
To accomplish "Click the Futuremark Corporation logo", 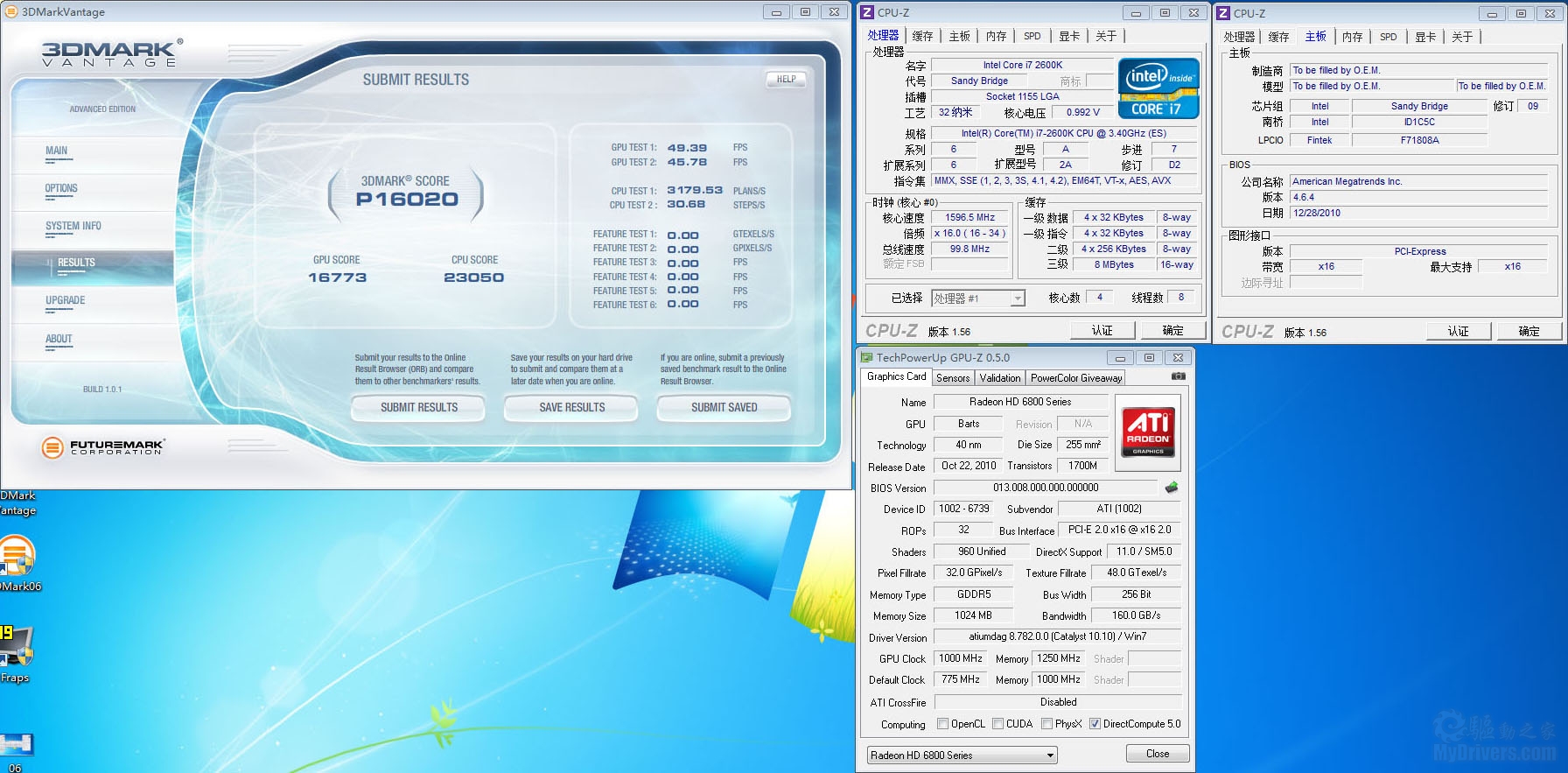I will [102, 447].
